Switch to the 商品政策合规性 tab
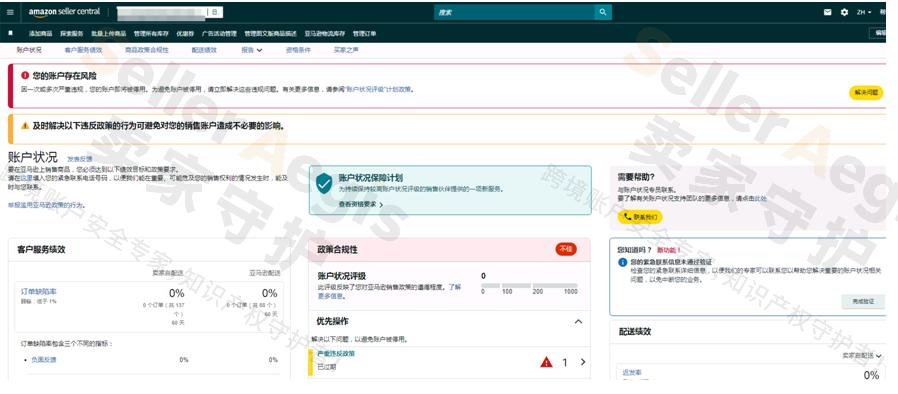Image resolution: width=898 pixels, height=394 pixels. coord(147,50)
